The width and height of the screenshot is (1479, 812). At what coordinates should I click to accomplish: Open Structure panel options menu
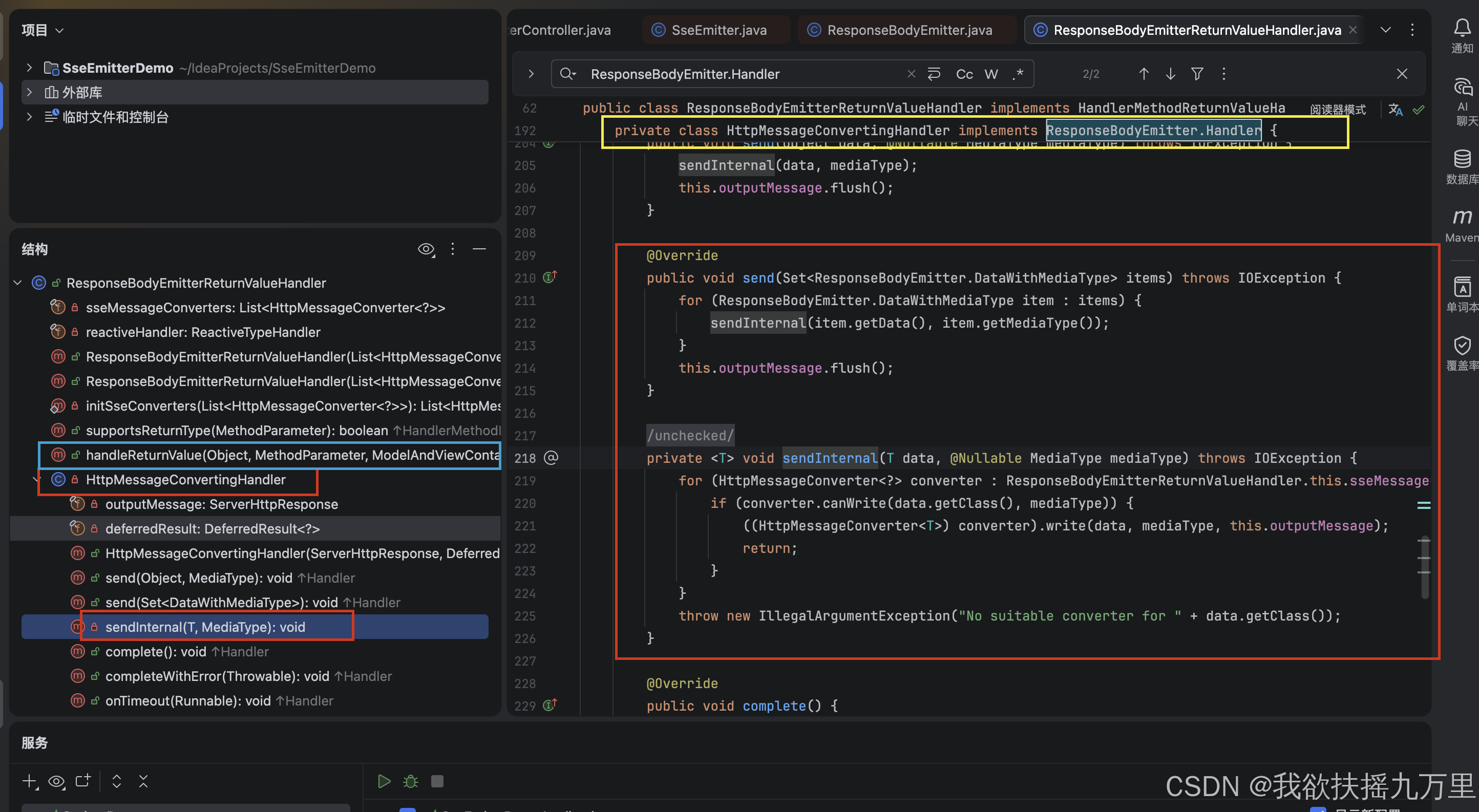point(452,249)
